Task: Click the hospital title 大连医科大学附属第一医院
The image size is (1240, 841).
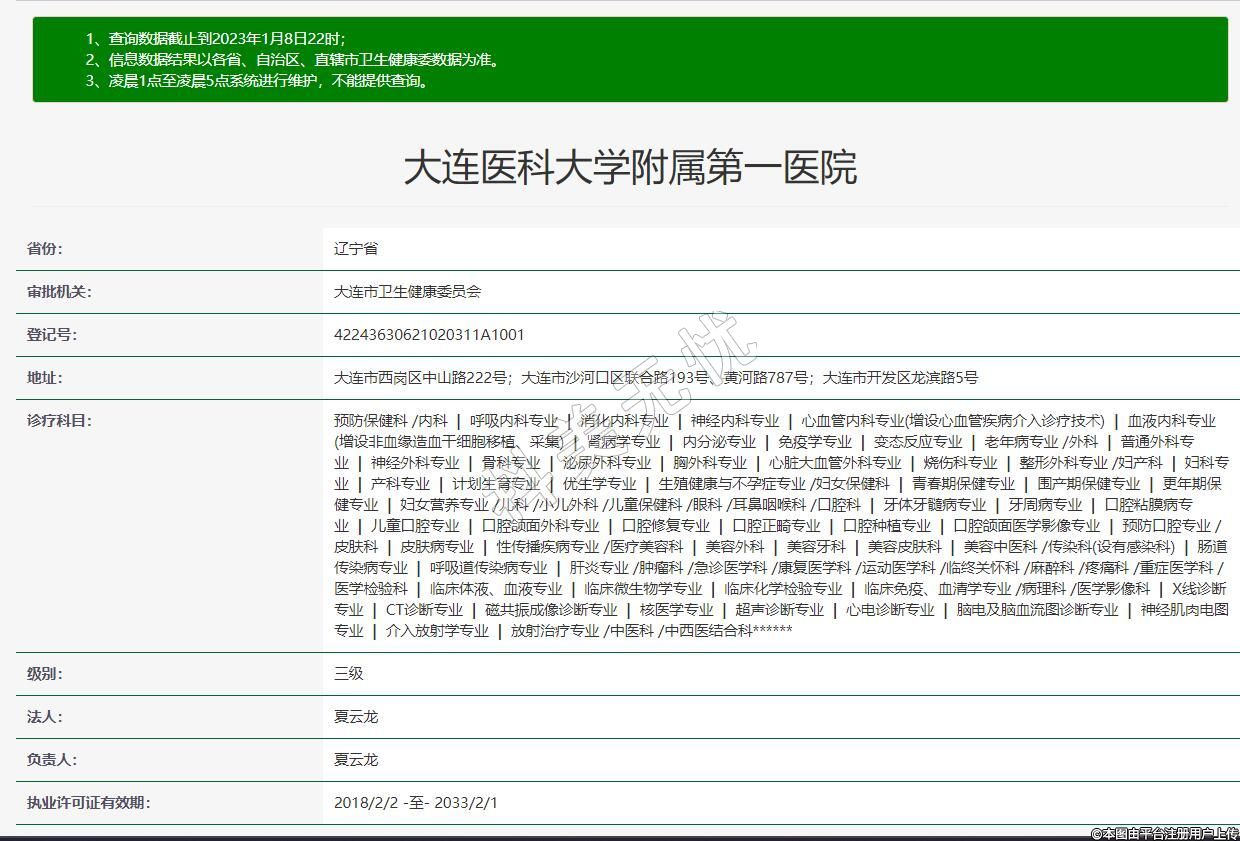Action: tap(630, 168)
